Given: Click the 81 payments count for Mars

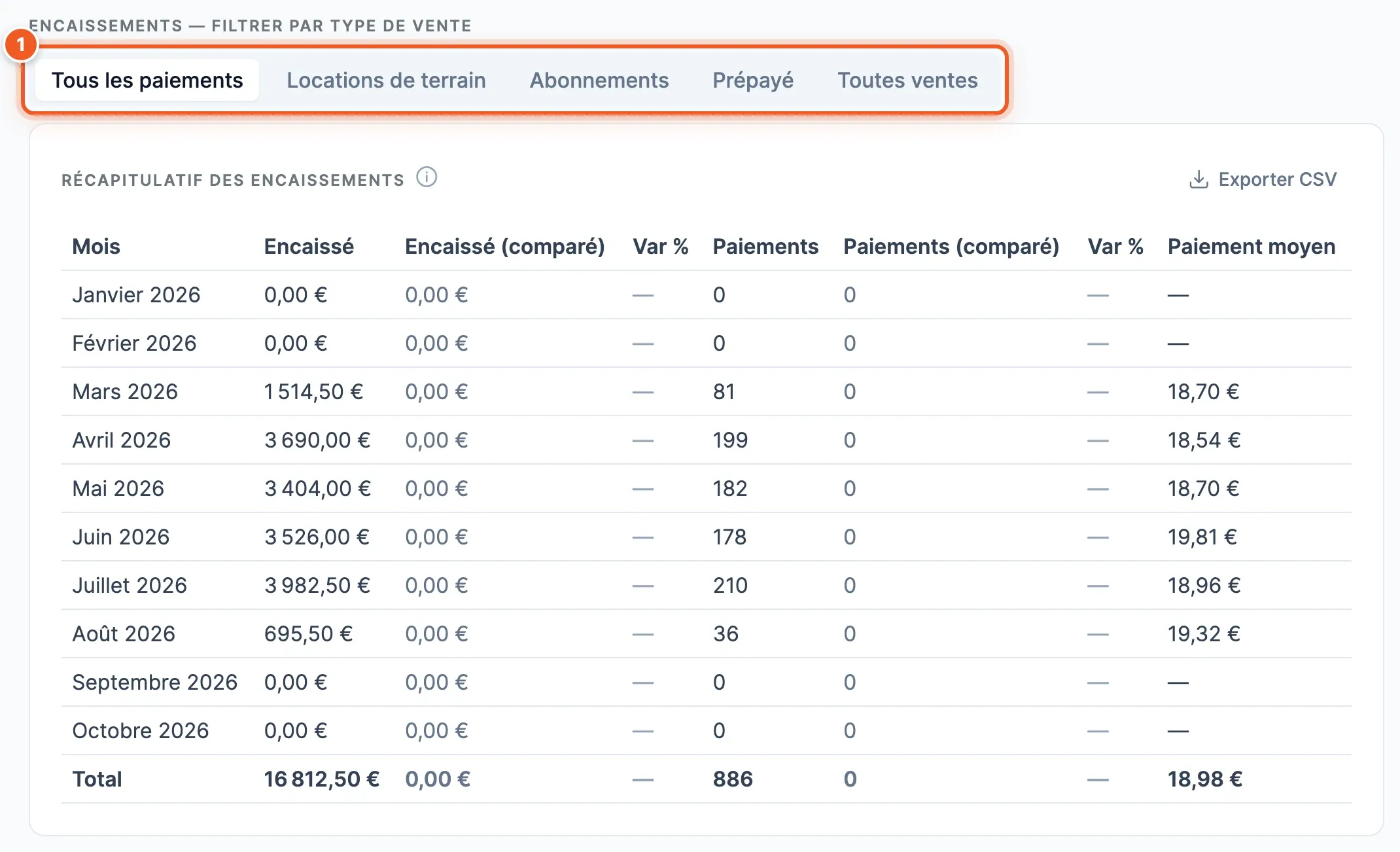Looking at the screenshot, I should (x=724, y=391).
